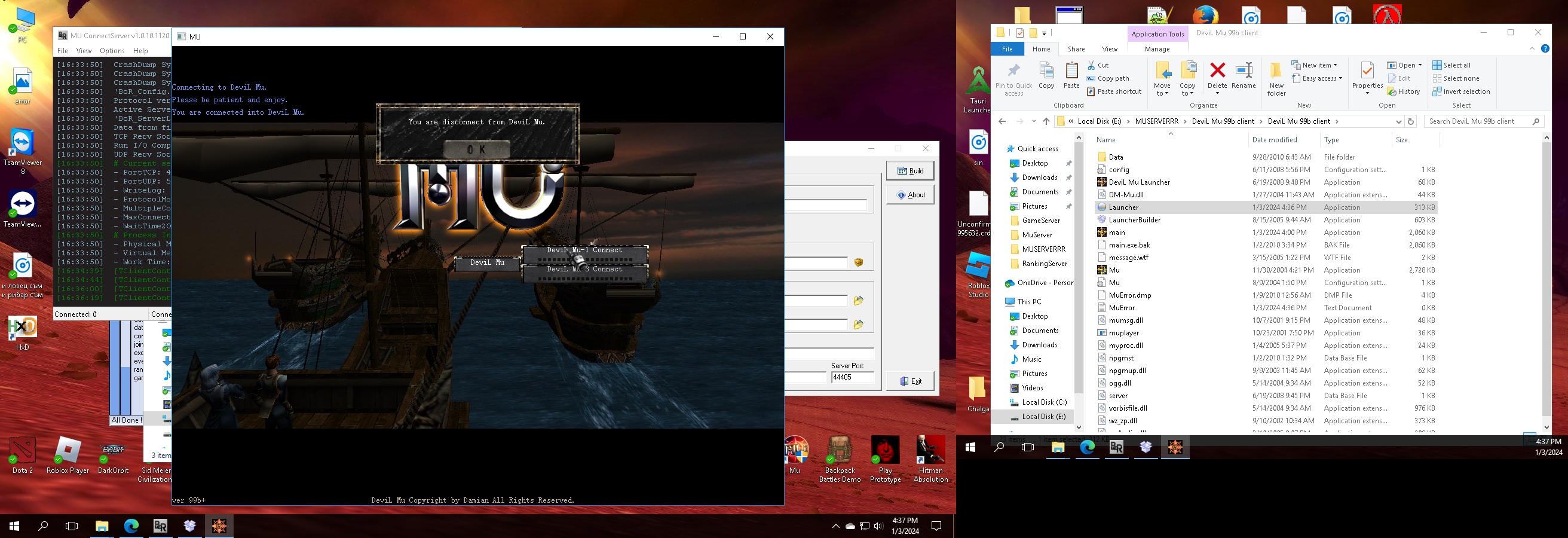Create a New folder from the ribbon
The image size is (1568, 538).
pos(1276,79)
